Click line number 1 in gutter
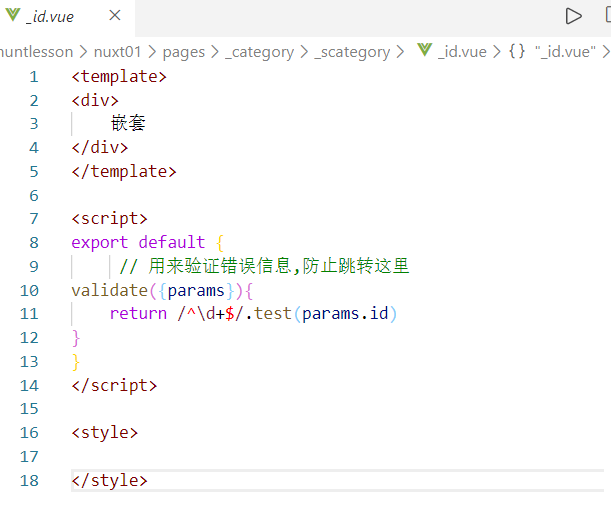 tap(33, 77)
